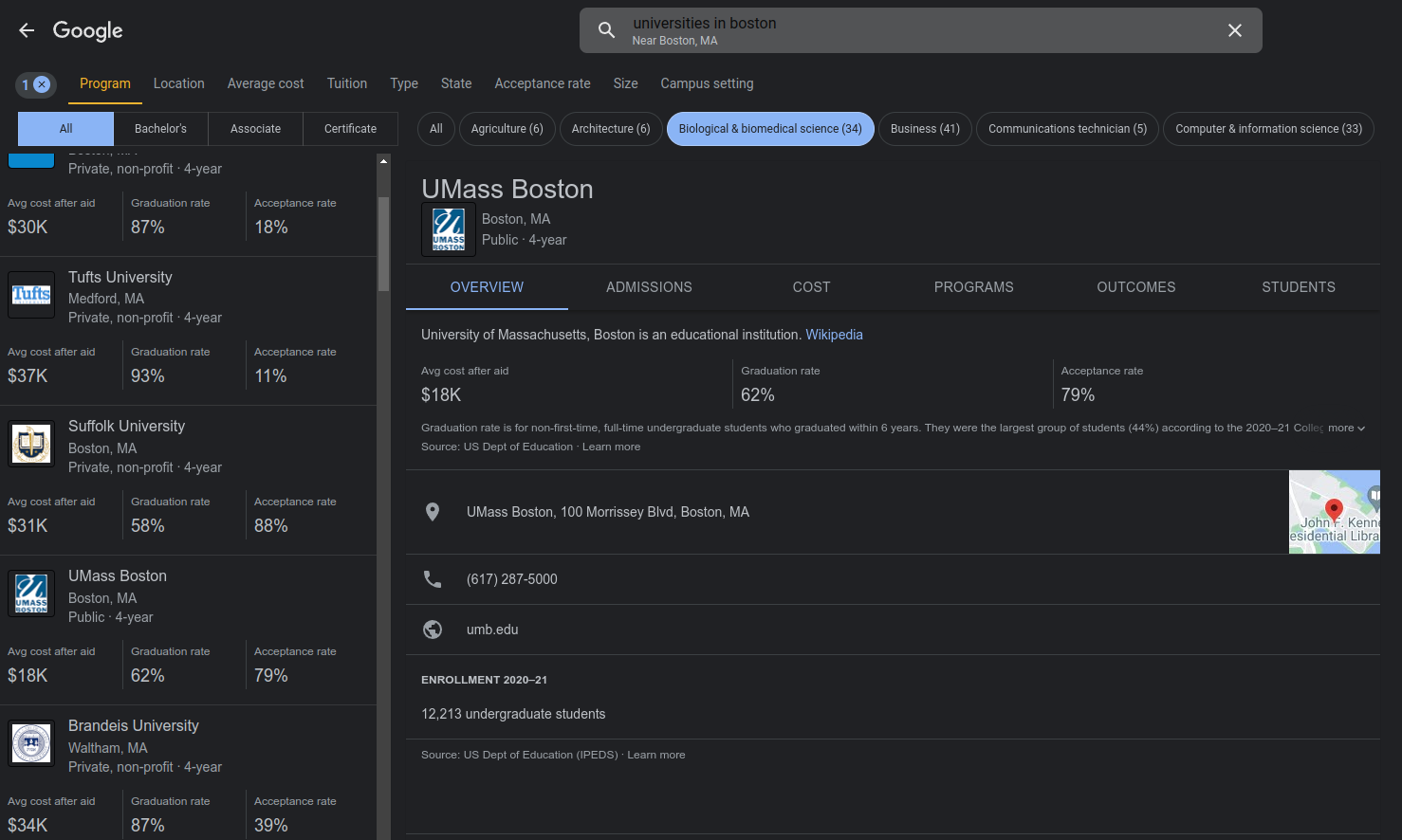This screenshot has width=1402, height=840.
Task: Go back using the left arrow icon
Action: pos(27,30)
